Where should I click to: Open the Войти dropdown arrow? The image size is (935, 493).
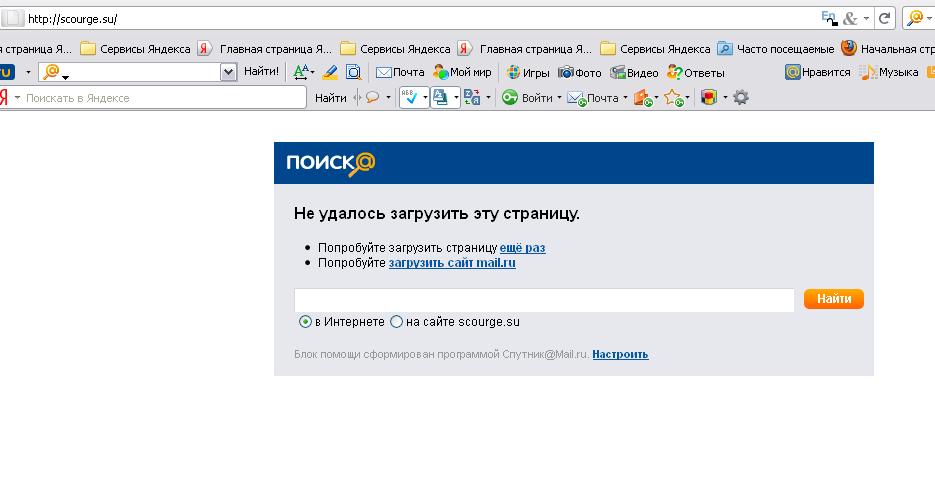(x=559, y=97)
